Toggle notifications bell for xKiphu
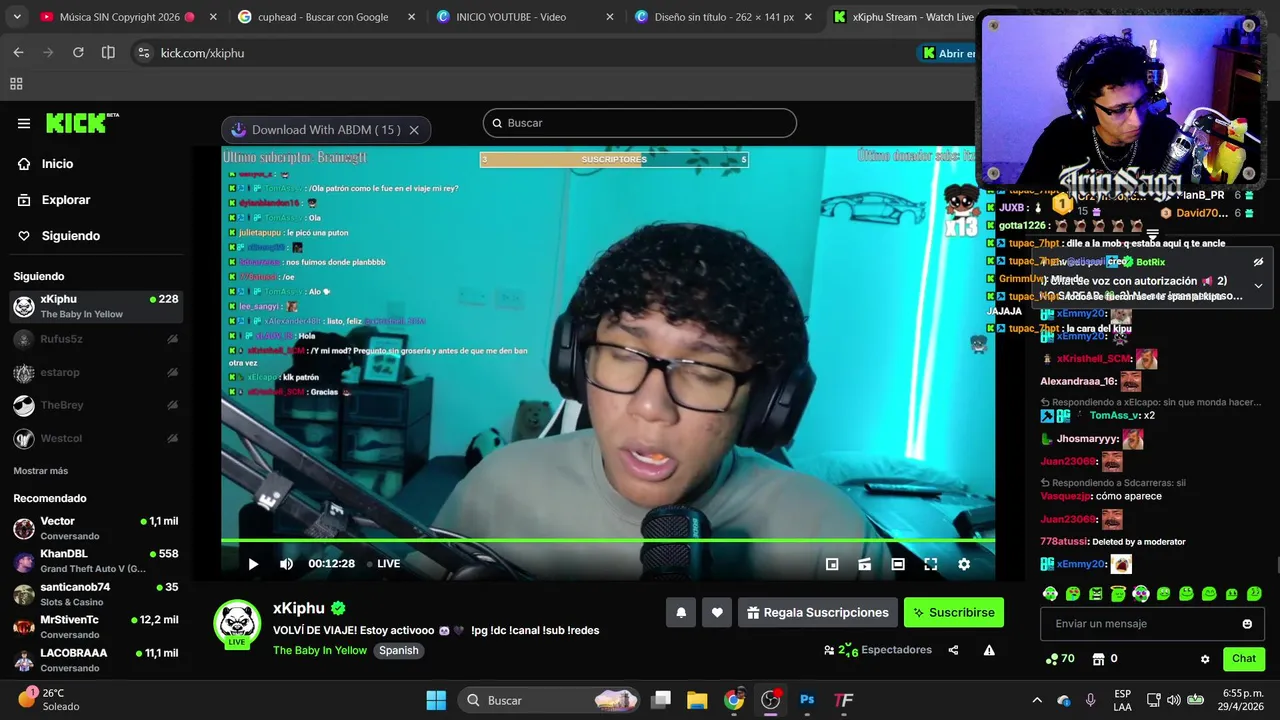The width and height of the screenshot is (1280, 720). click(x=681, y=613)
